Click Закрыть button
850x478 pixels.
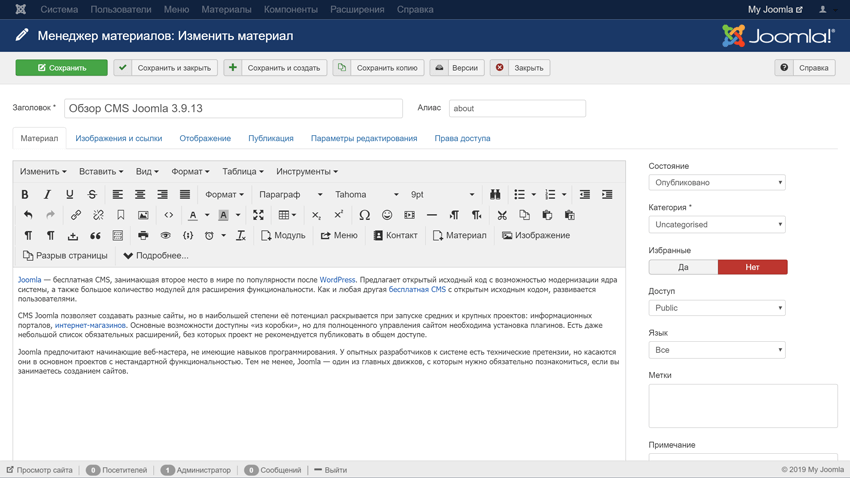tap(520, 68)
